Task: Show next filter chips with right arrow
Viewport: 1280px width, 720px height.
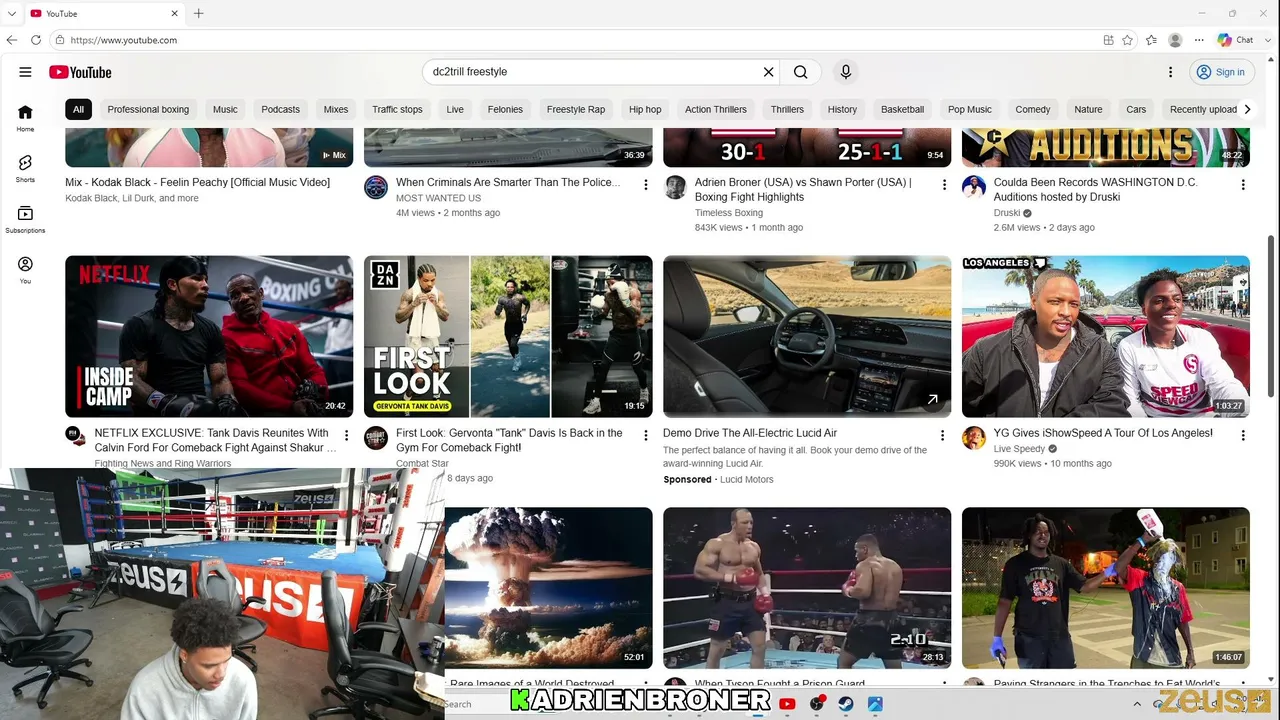Action: point(1247,109)
